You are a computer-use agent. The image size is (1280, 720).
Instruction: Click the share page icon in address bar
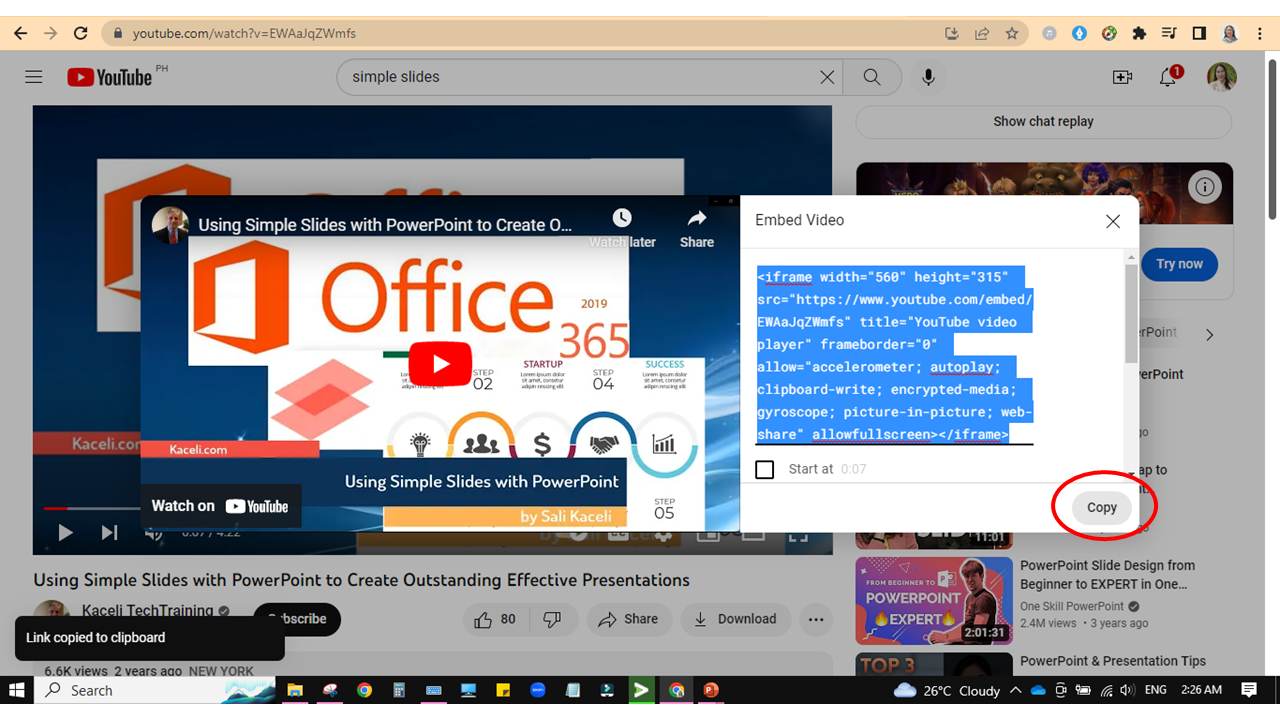pyautogui.click(x=982, y=33)
